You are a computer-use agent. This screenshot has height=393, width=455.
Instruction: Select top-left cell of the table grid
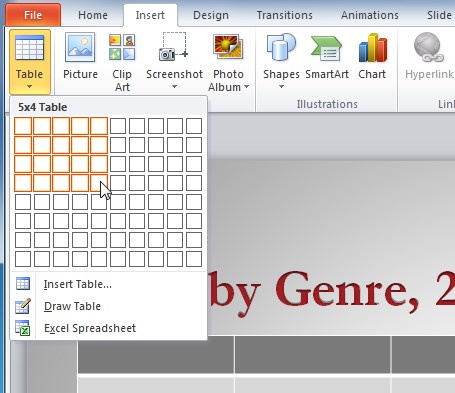23,126
